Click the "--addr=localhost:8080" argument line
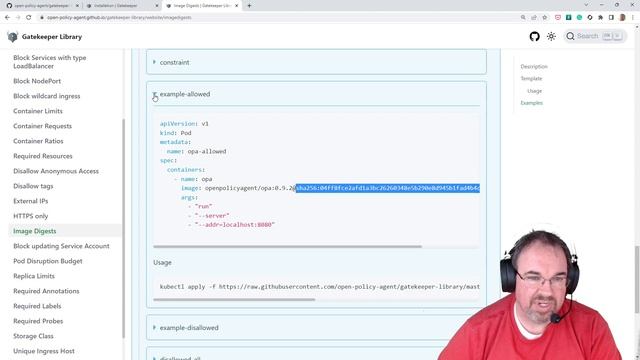The image size is (640, 360). 231,225
